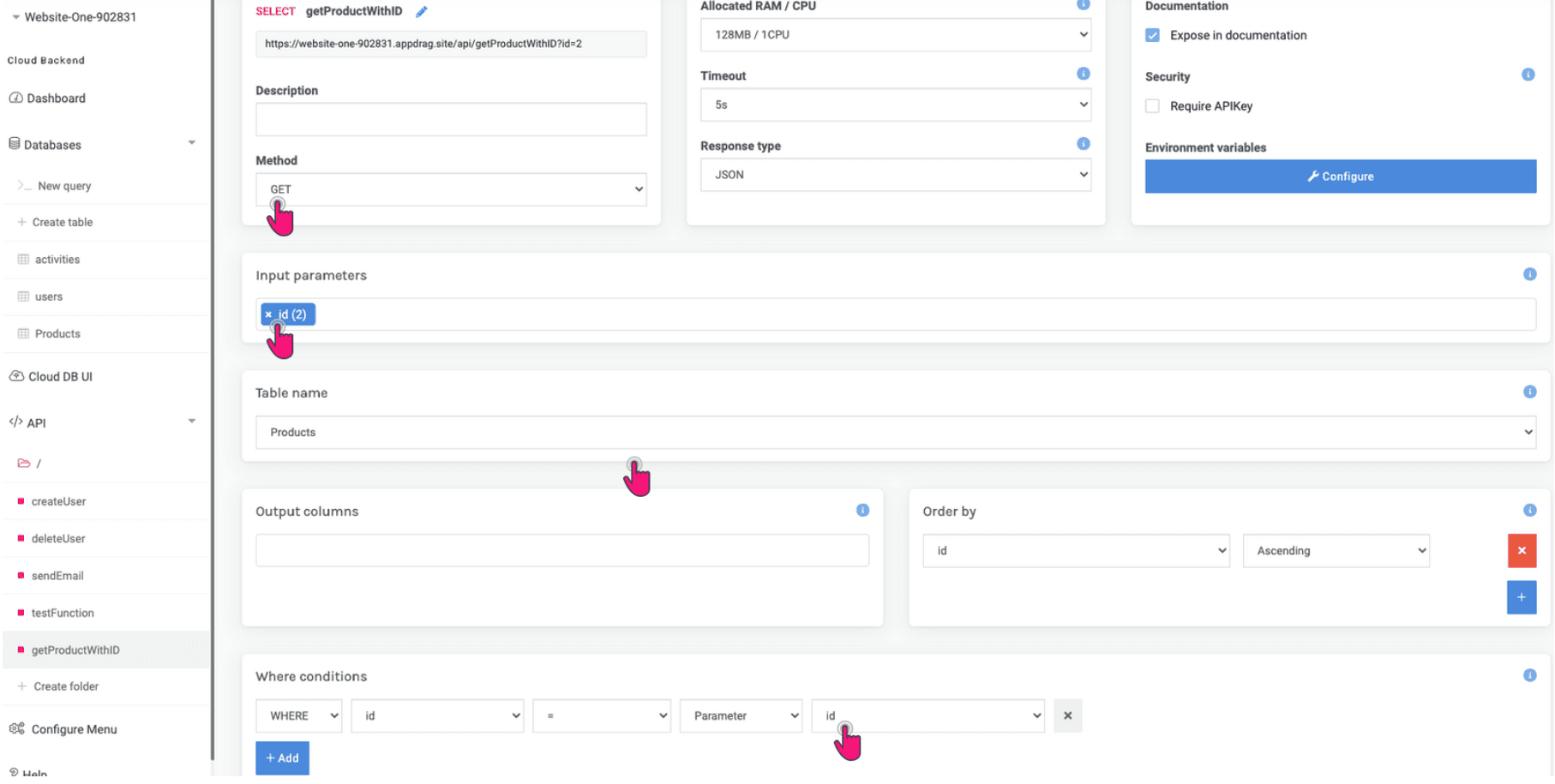
Task: Remove the id (2) input parameter
Action: (x=267, y=314)
